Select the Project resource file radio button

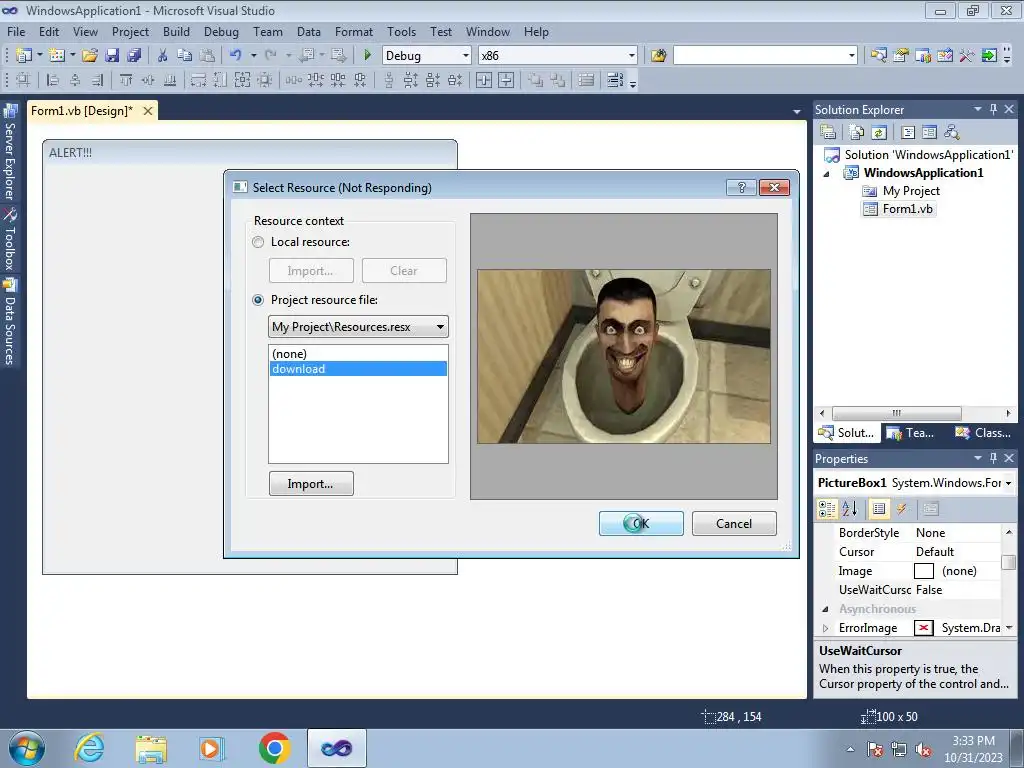pyautogui.click(x=258, y=300)
